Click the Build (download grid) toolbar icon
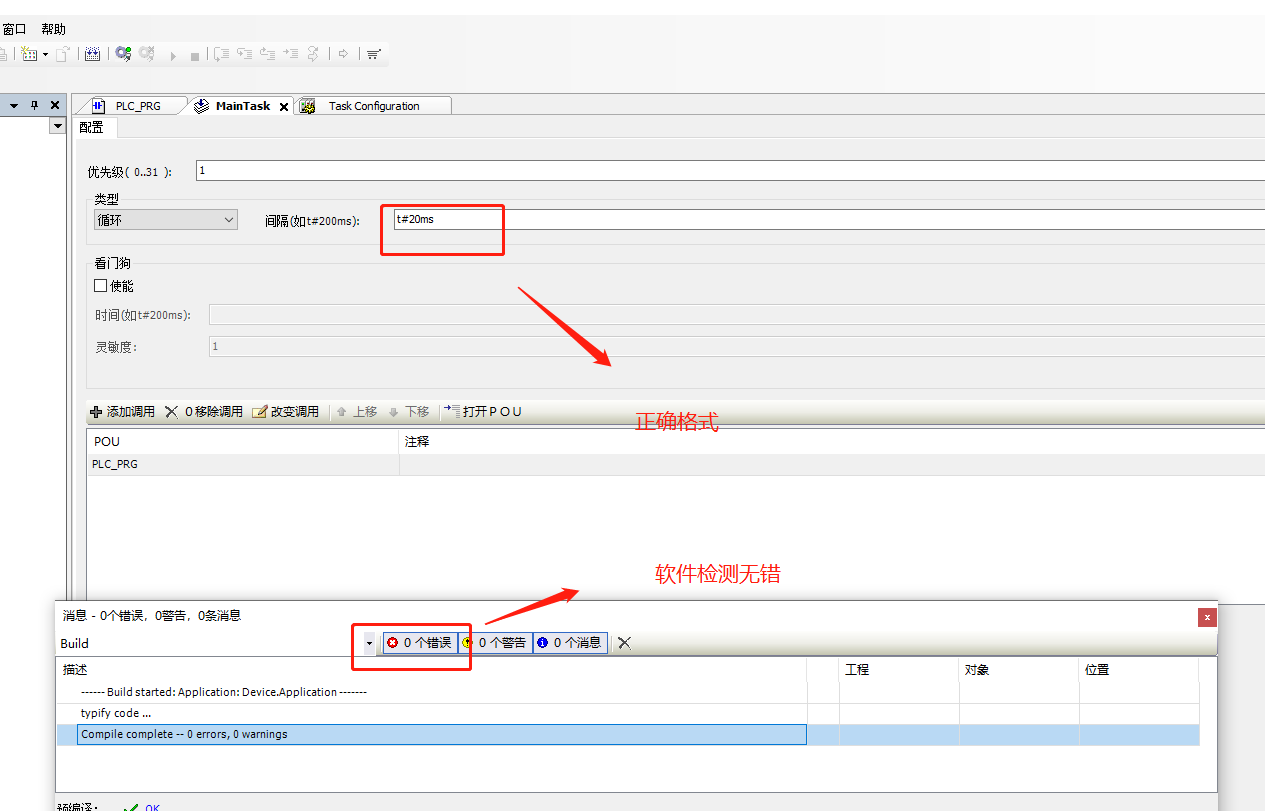The image size is (1265, 811). 92,54
